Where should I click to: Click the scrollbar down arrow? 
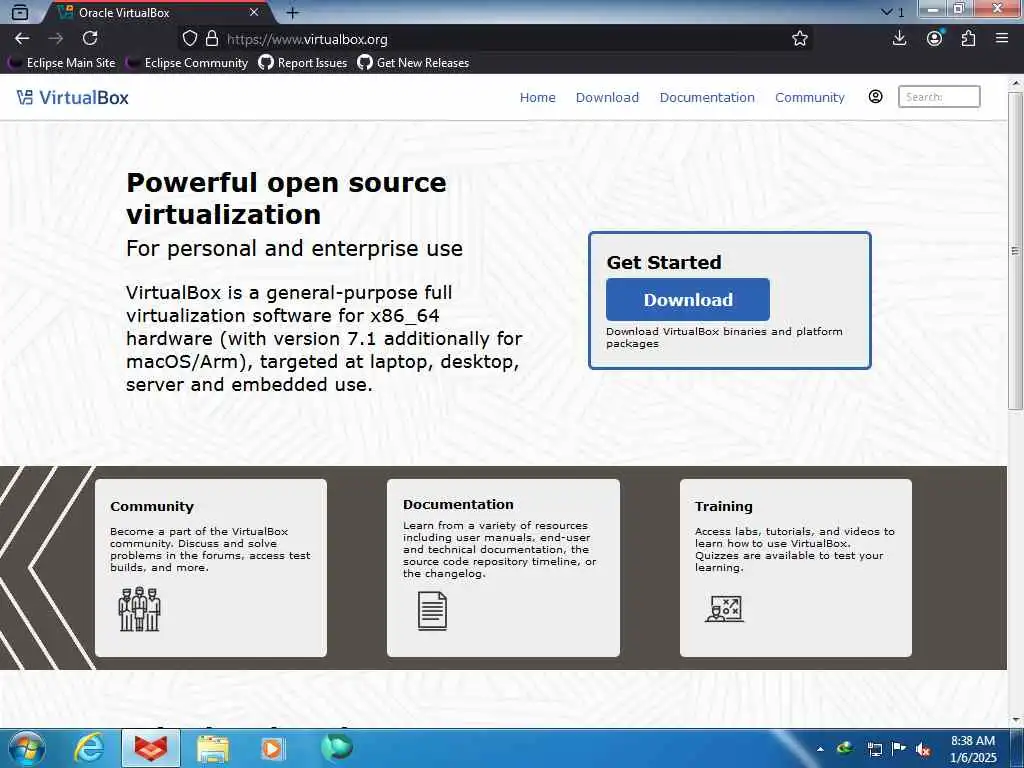[1015, 720]
